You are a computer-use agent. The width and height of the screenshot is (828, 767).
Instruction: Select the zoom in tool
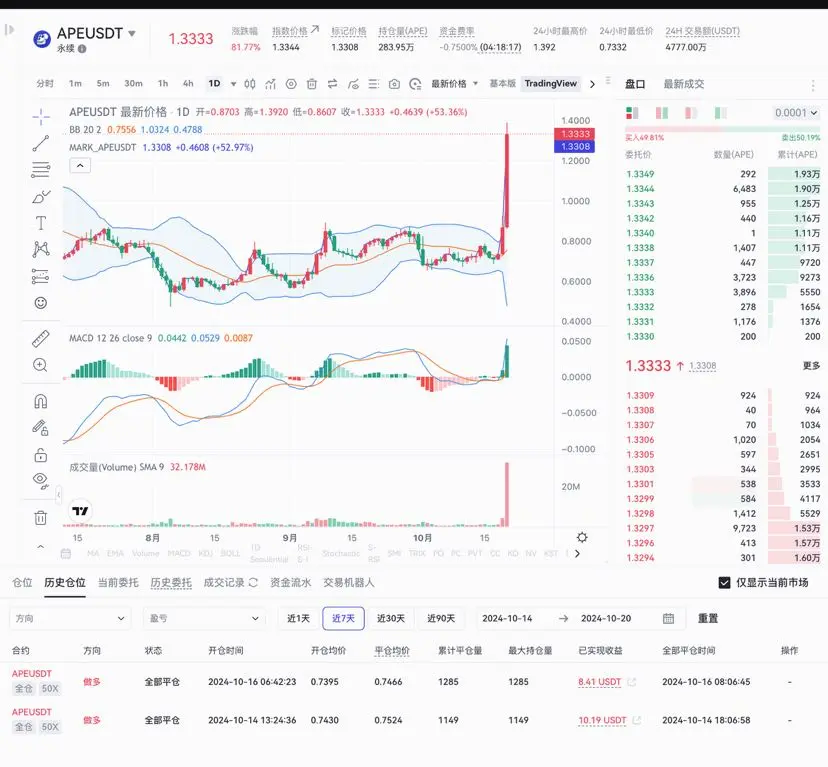(x=41, y=365)
